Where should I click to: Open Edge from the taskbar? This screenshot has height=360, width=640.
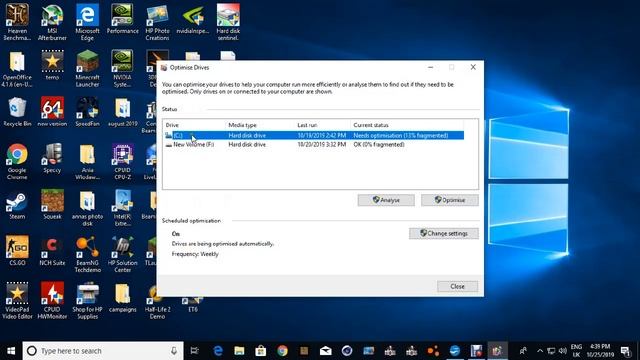[218, 351]
